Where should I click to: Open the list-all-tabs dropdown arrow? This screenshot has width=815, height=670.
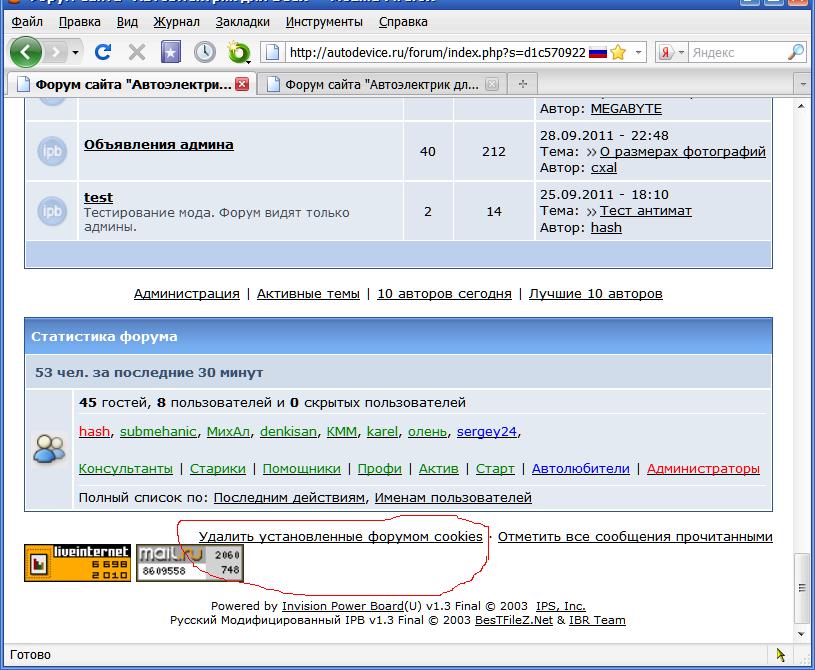point(803,84)
